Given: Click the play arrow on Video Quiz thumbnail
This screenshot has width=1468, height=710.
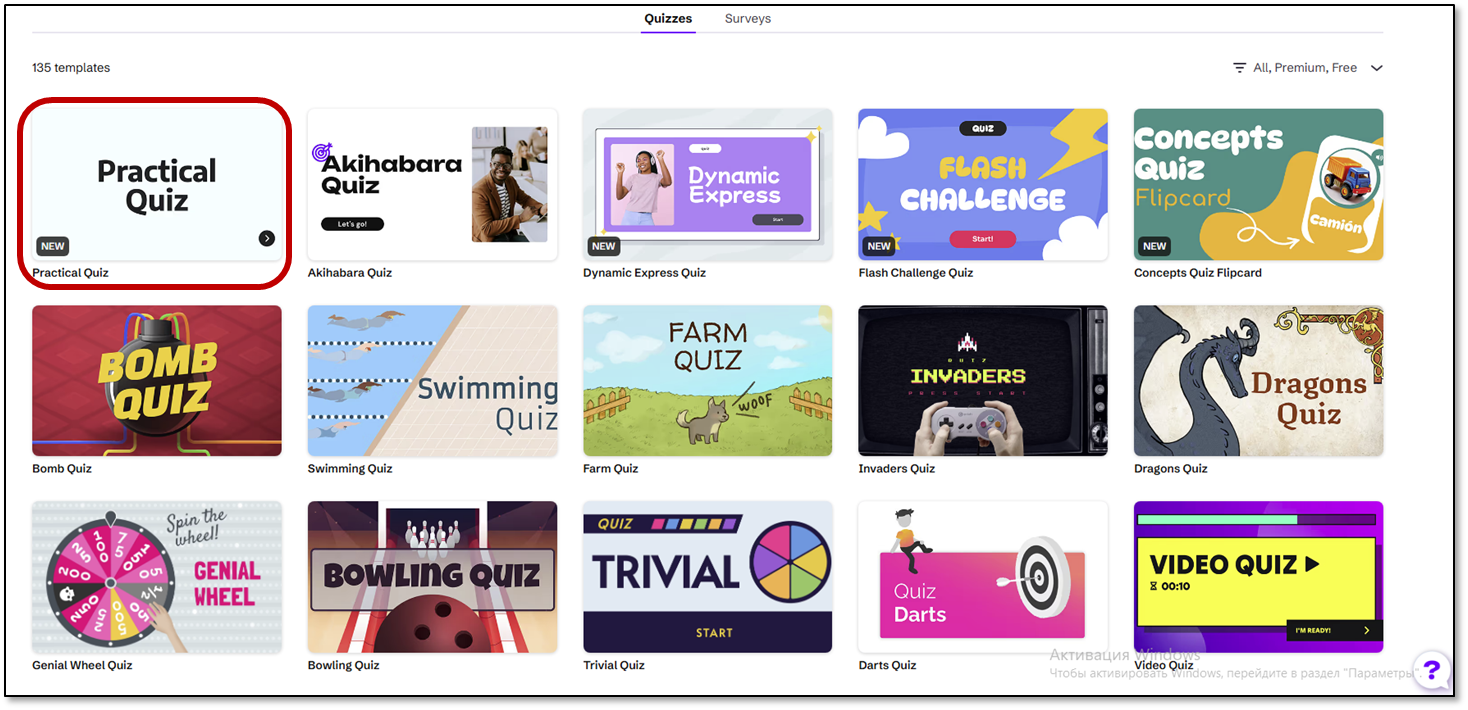Looking at the screenshot, I should point(1312,564).
